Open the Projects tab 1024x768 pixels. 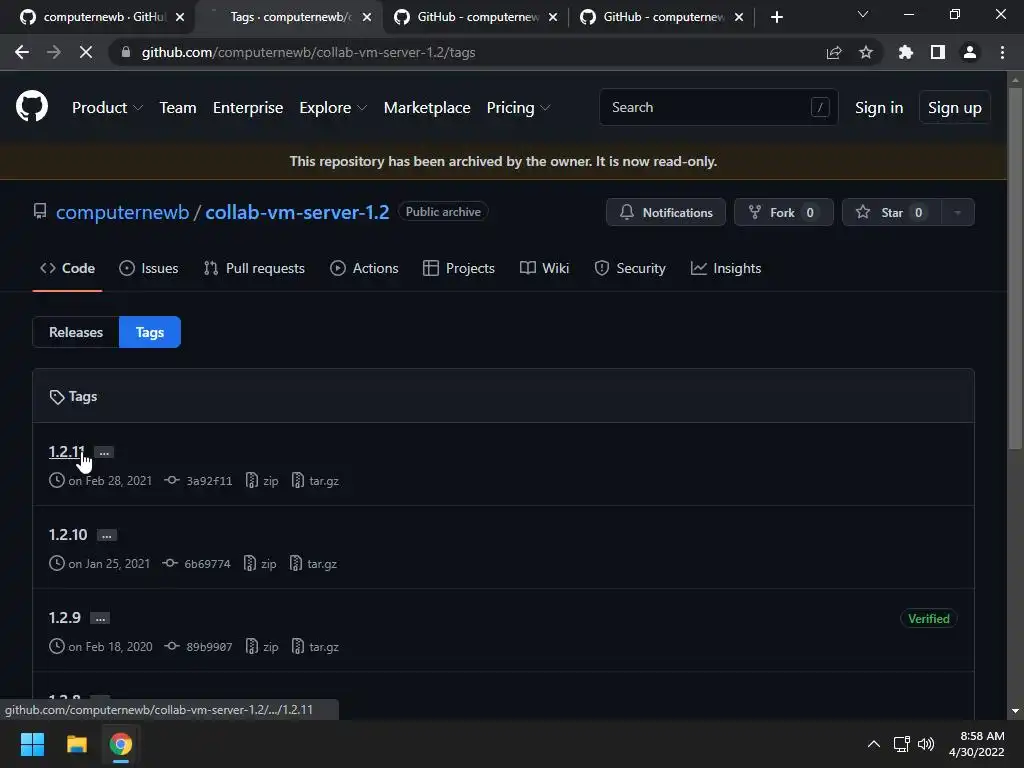coord(458,268)
